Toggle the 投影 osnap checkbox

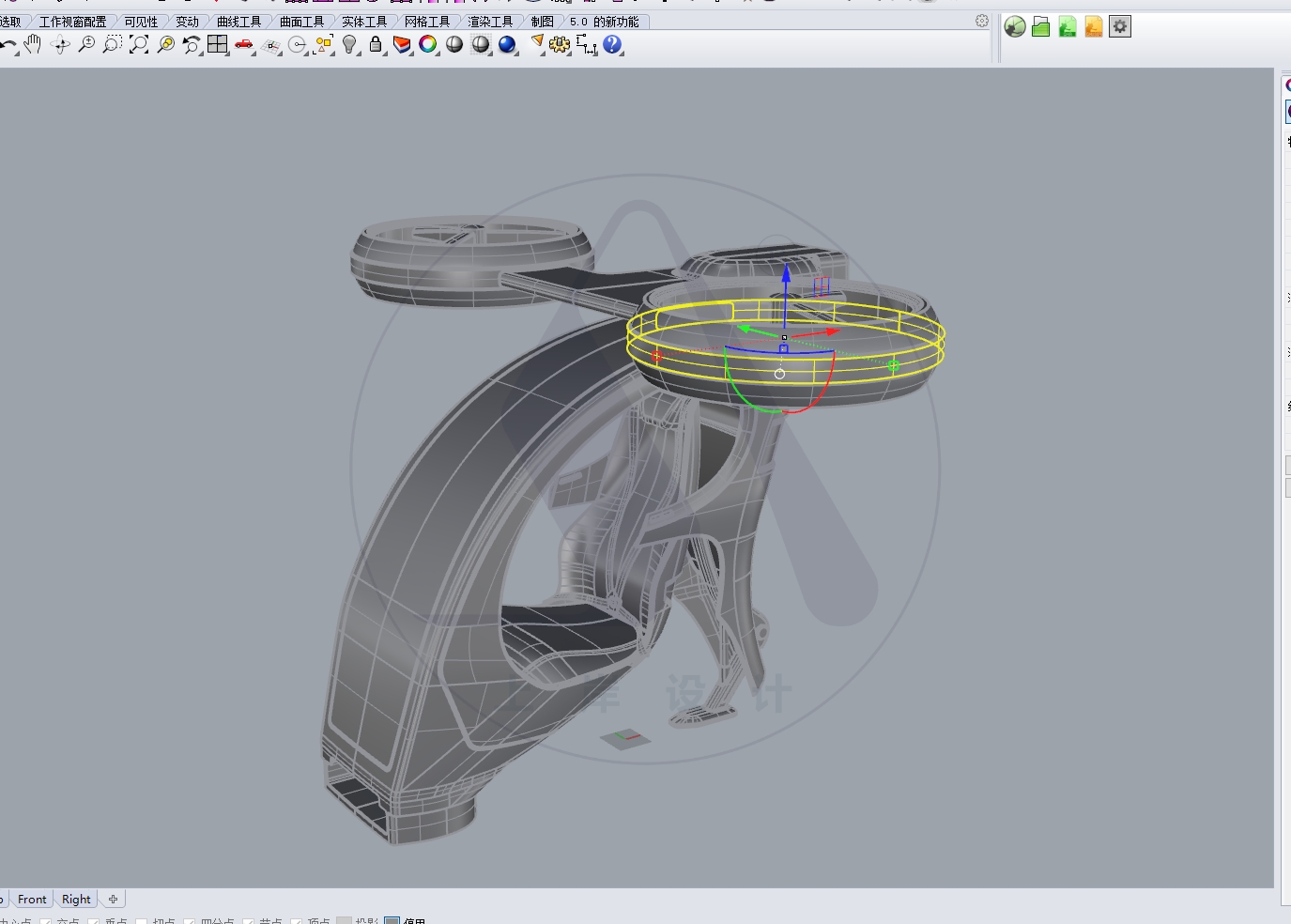tap(344, 922)
